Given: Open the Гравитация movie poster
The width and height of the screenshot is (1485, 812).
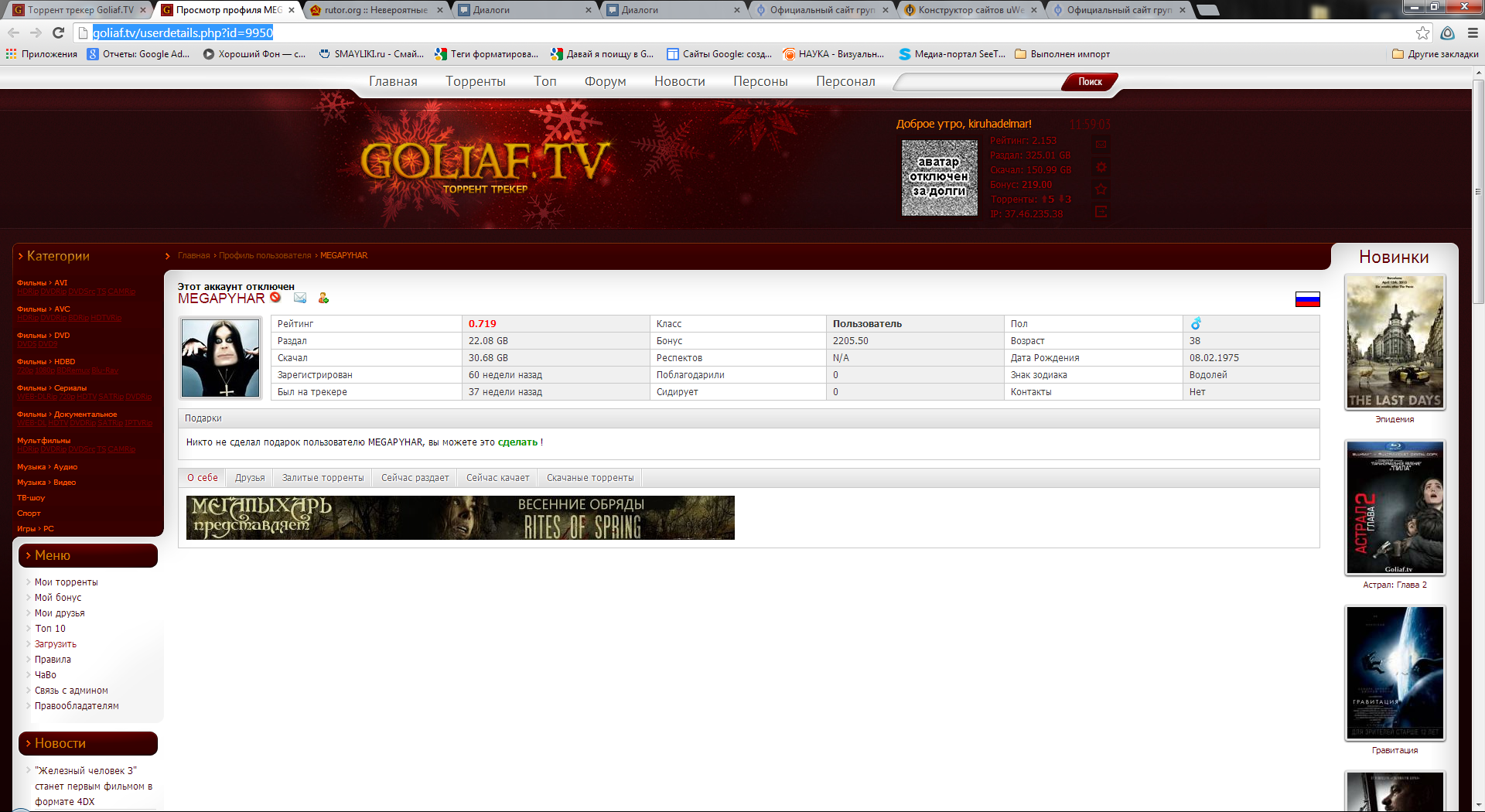Looking at the screenshot, I should tap(1395, 673).
